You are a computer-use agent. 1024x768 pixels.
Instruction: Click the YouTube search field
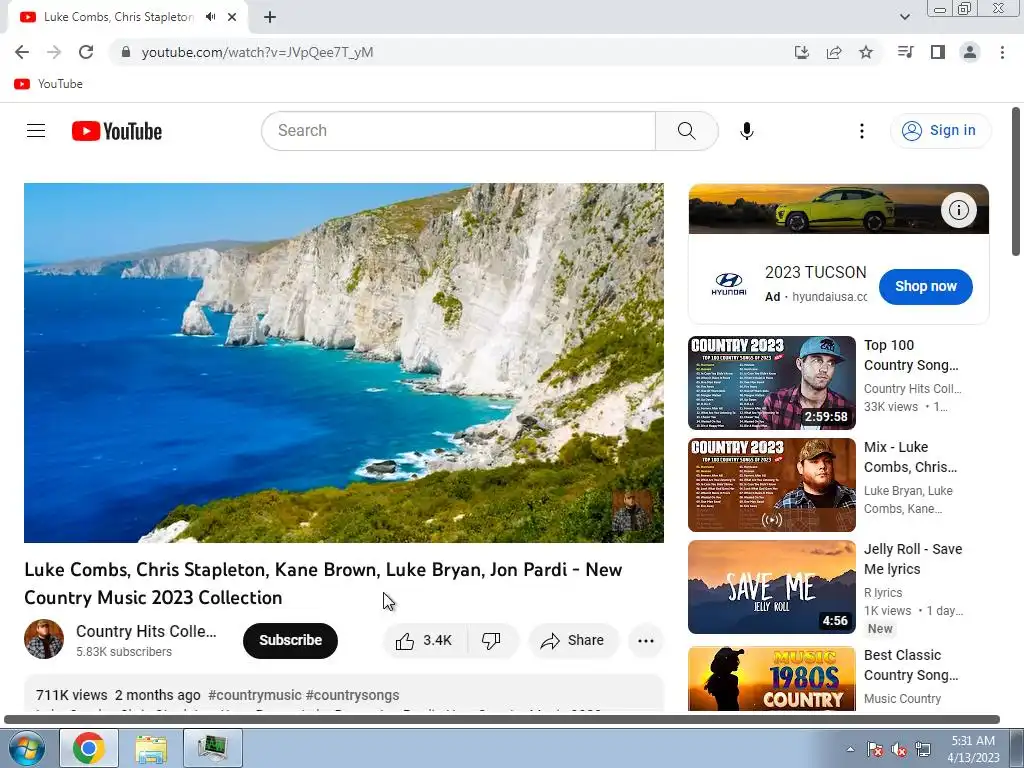[458, 131]
